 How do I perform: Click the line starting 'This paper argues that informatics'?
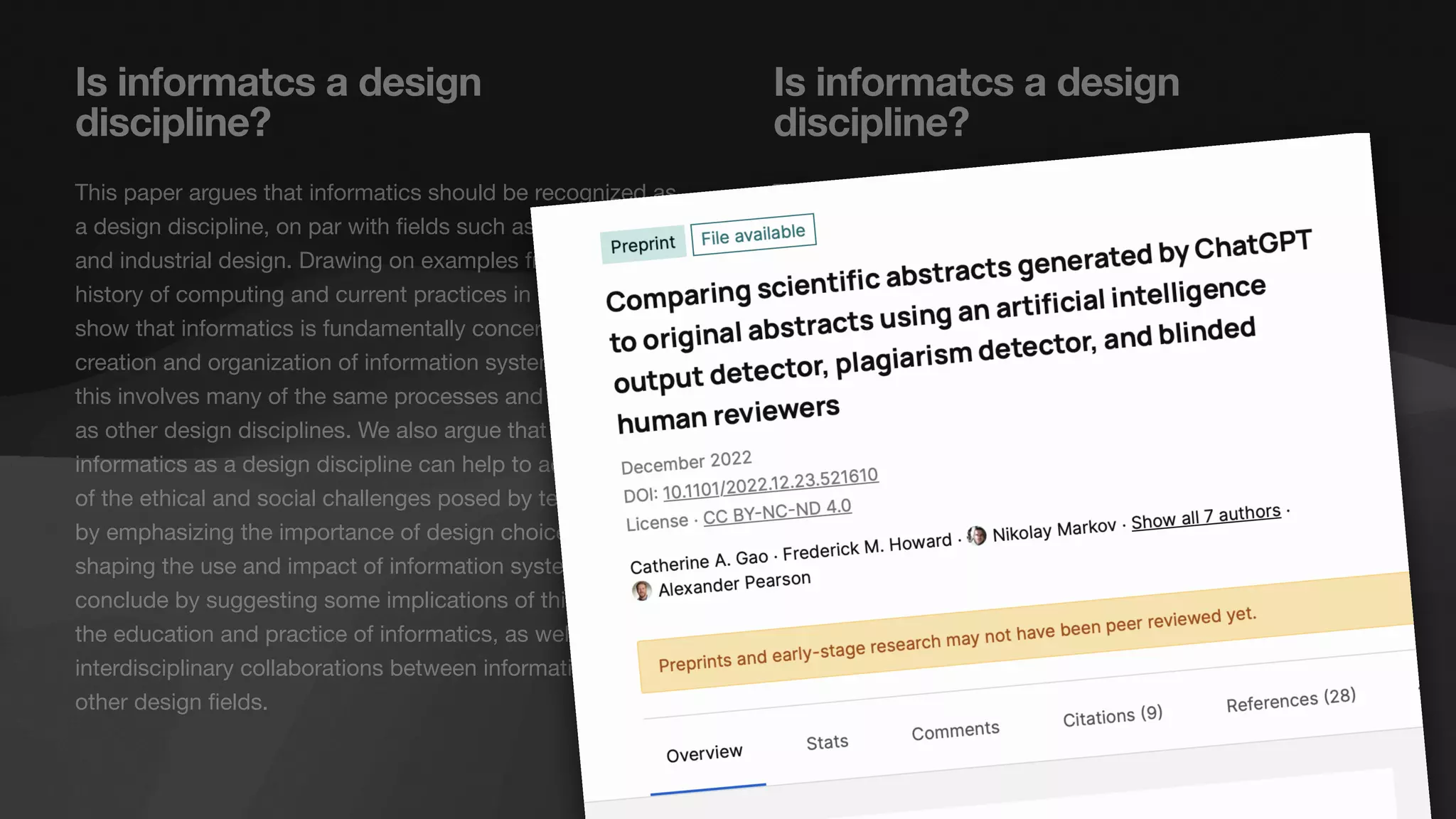click(375, 192)
